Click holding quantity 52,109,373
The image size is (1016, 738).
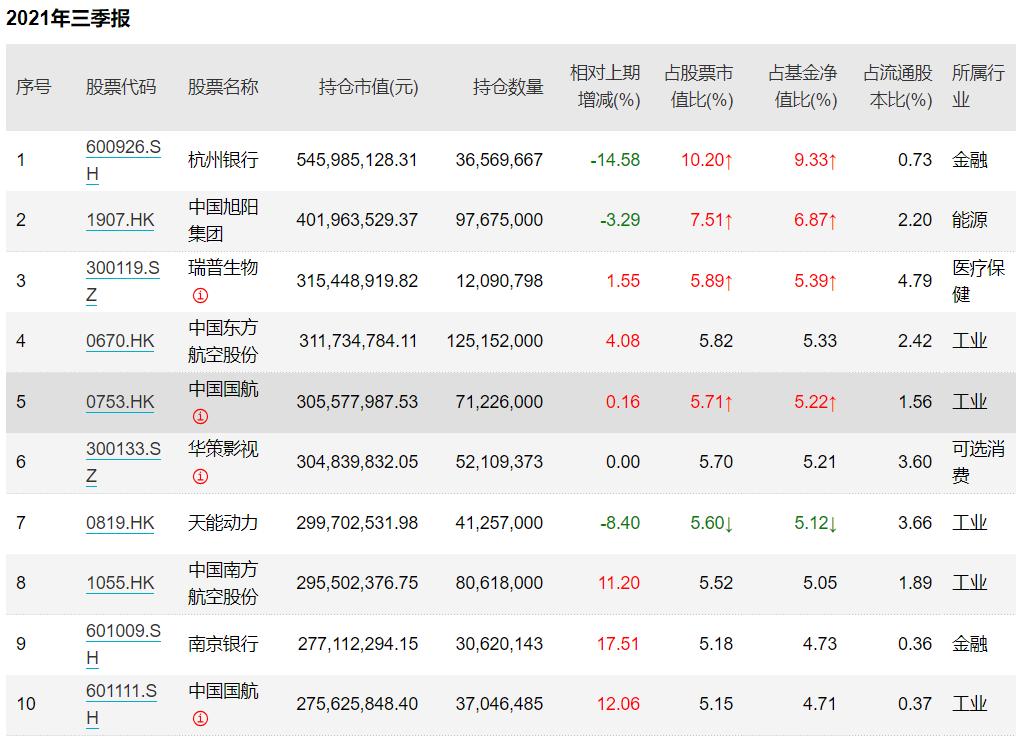[x=499, y=462]
